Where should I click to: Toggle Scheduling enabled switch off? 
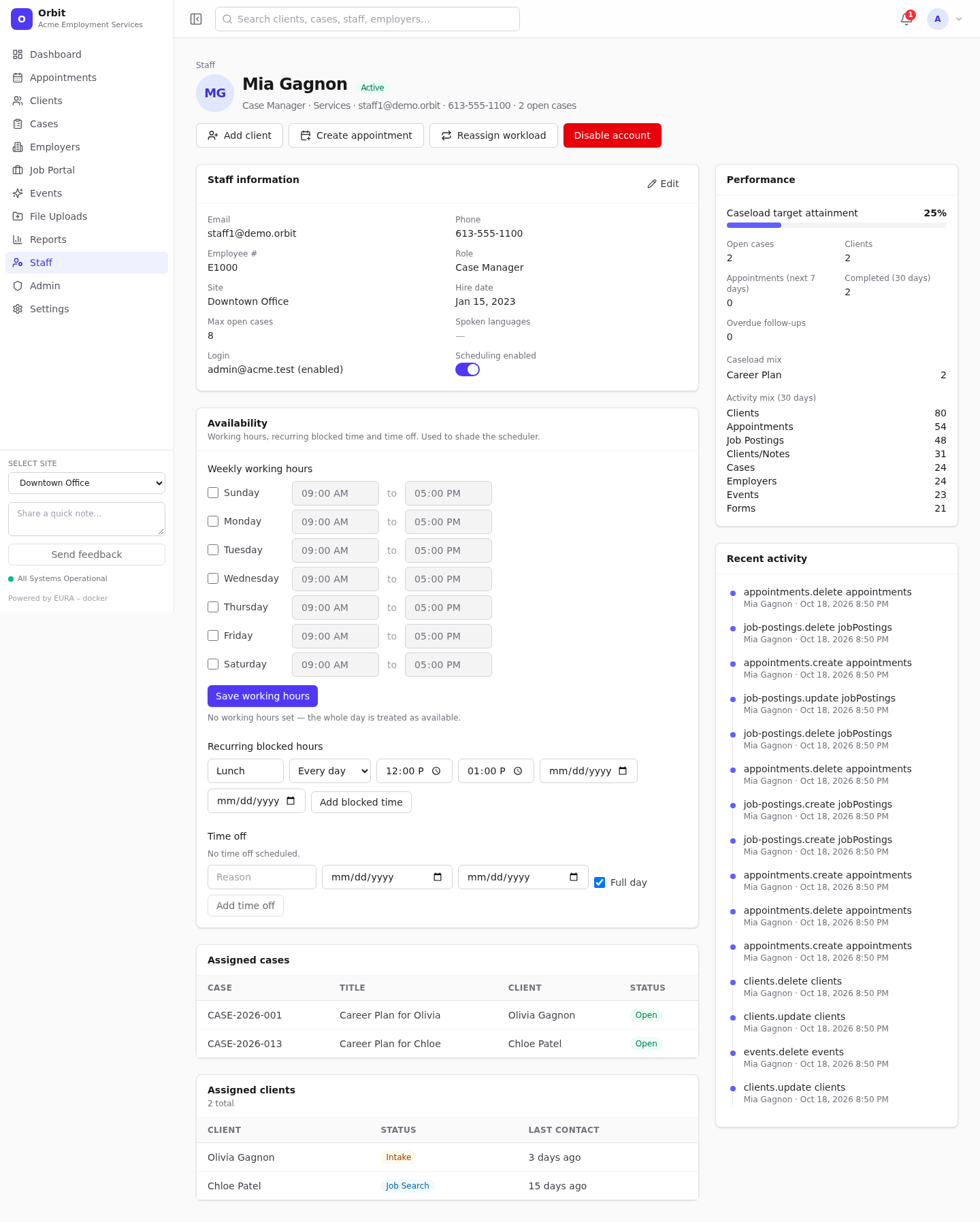468,369
